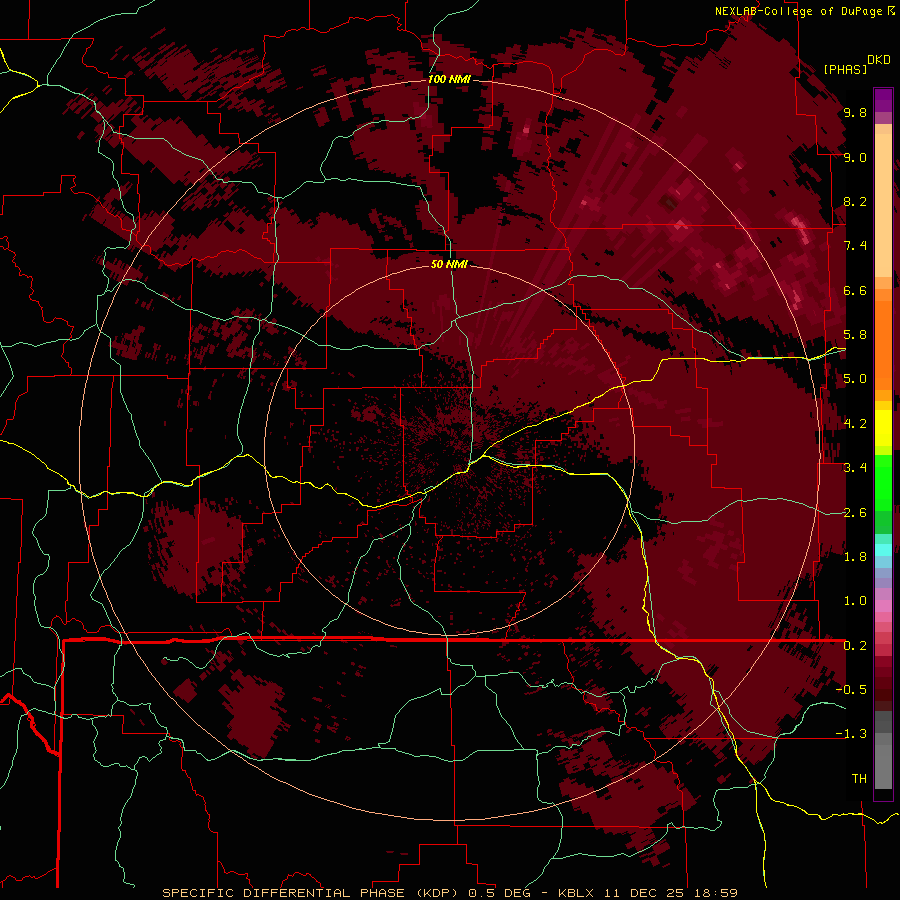Click the [PHAS] label above the color scale
The height and width of the screenshot is (900, 900).
pyautogui.click(x=845, y=70)
